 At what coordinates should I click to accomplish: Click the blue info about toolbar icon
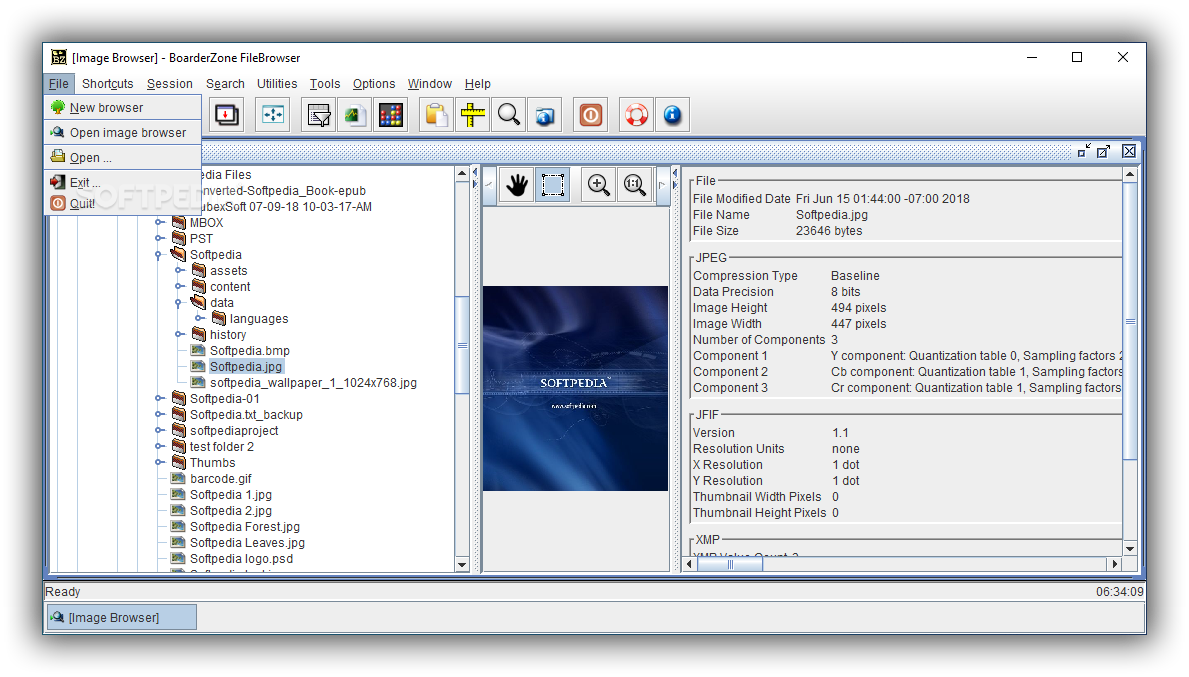coord(672,115)
